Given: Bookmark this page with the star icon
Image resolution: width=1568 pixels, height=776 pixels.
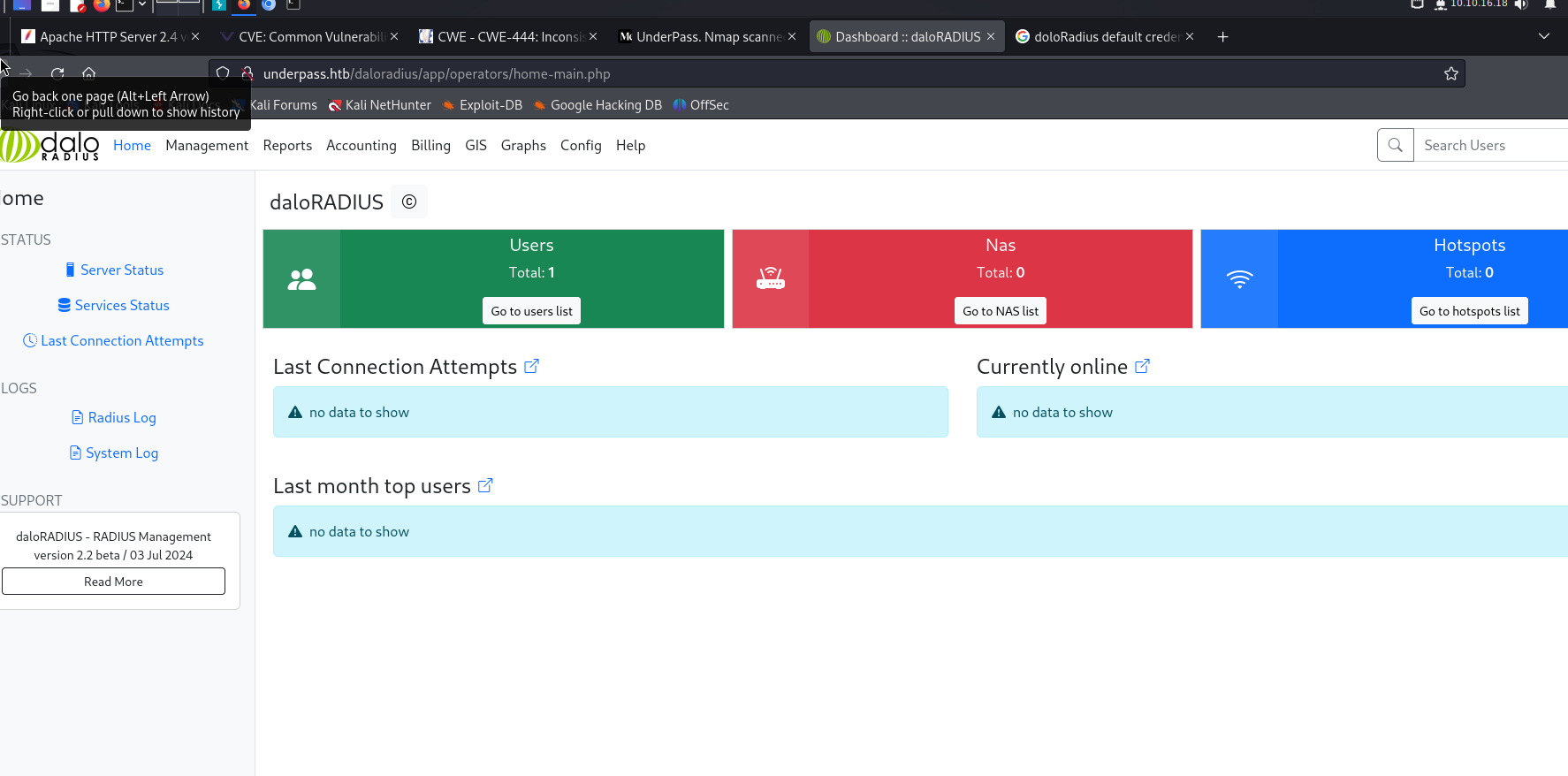Looking at the screenshot, I should click(x=1450, y=74).
